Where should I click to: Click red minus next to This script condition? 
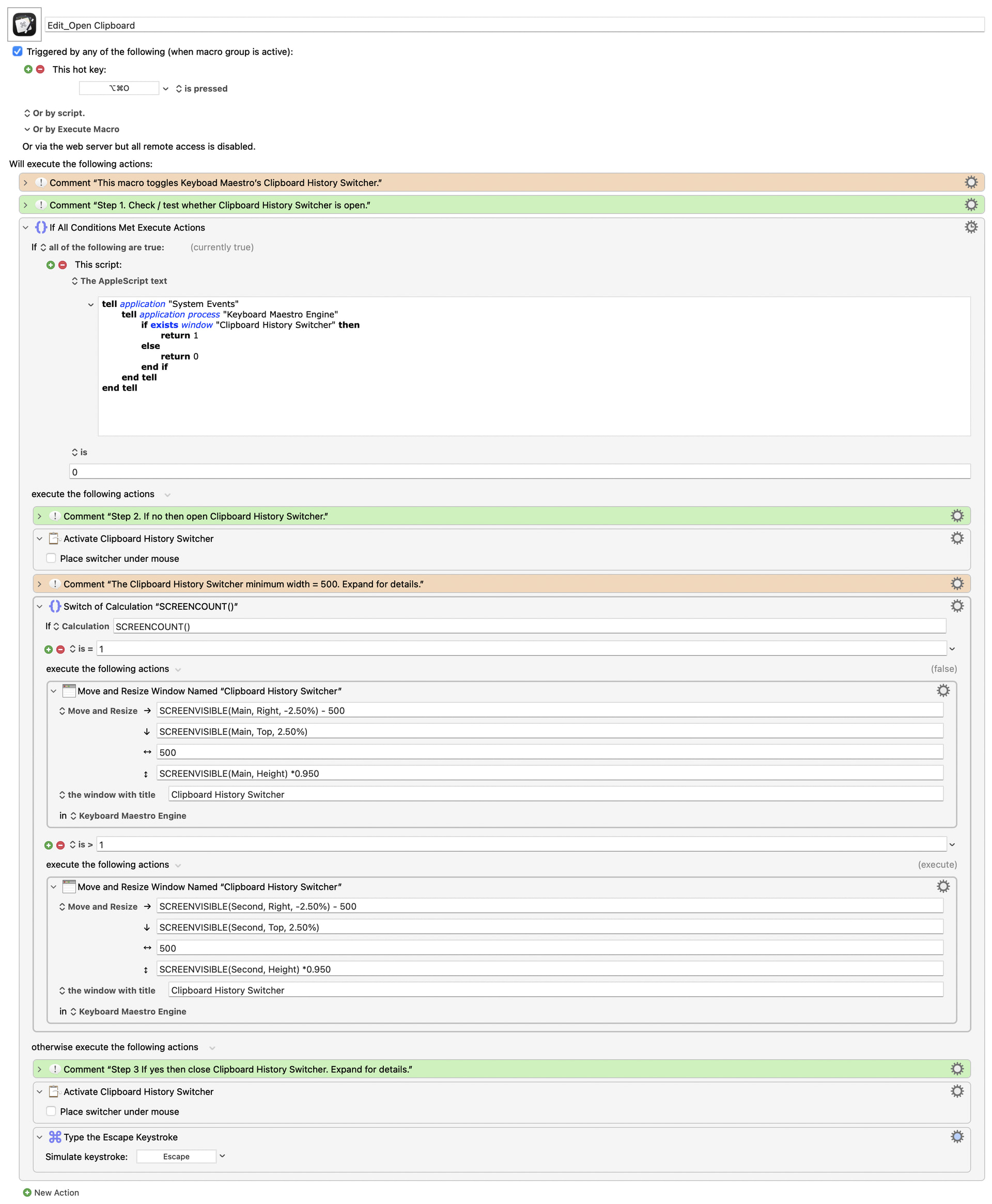(63, 265)
